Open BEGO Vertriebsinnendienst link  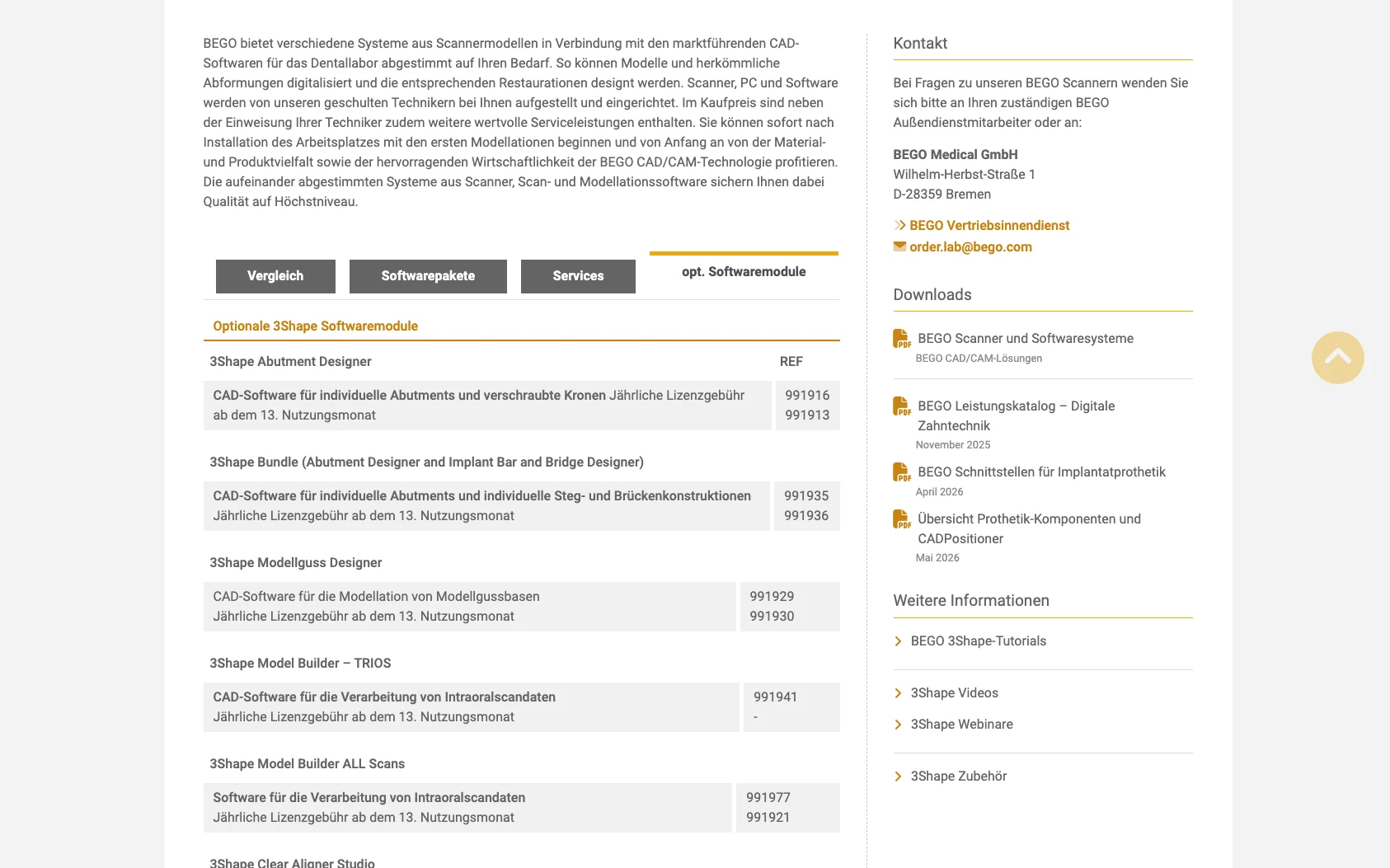pos(989,225)
